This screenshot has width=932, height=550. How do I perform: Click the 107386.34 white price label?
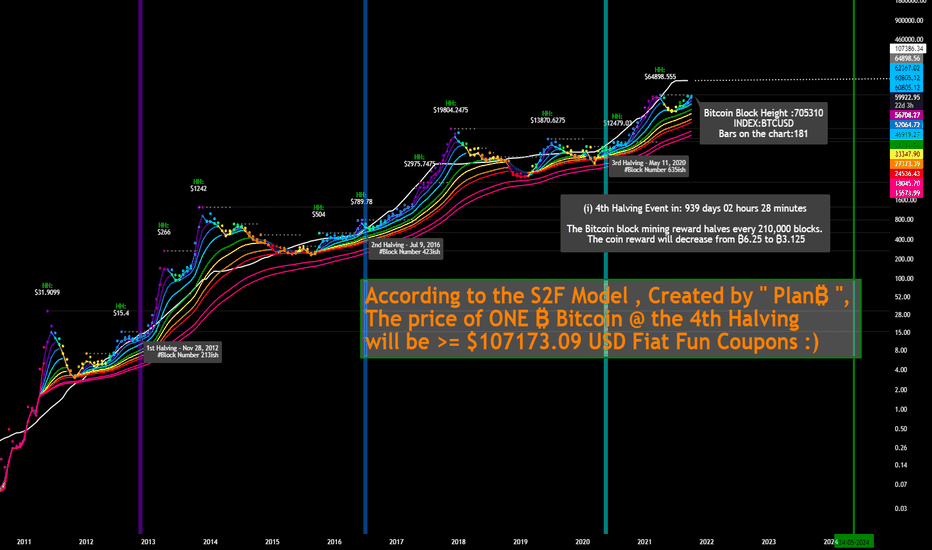(x=907, y=49)
